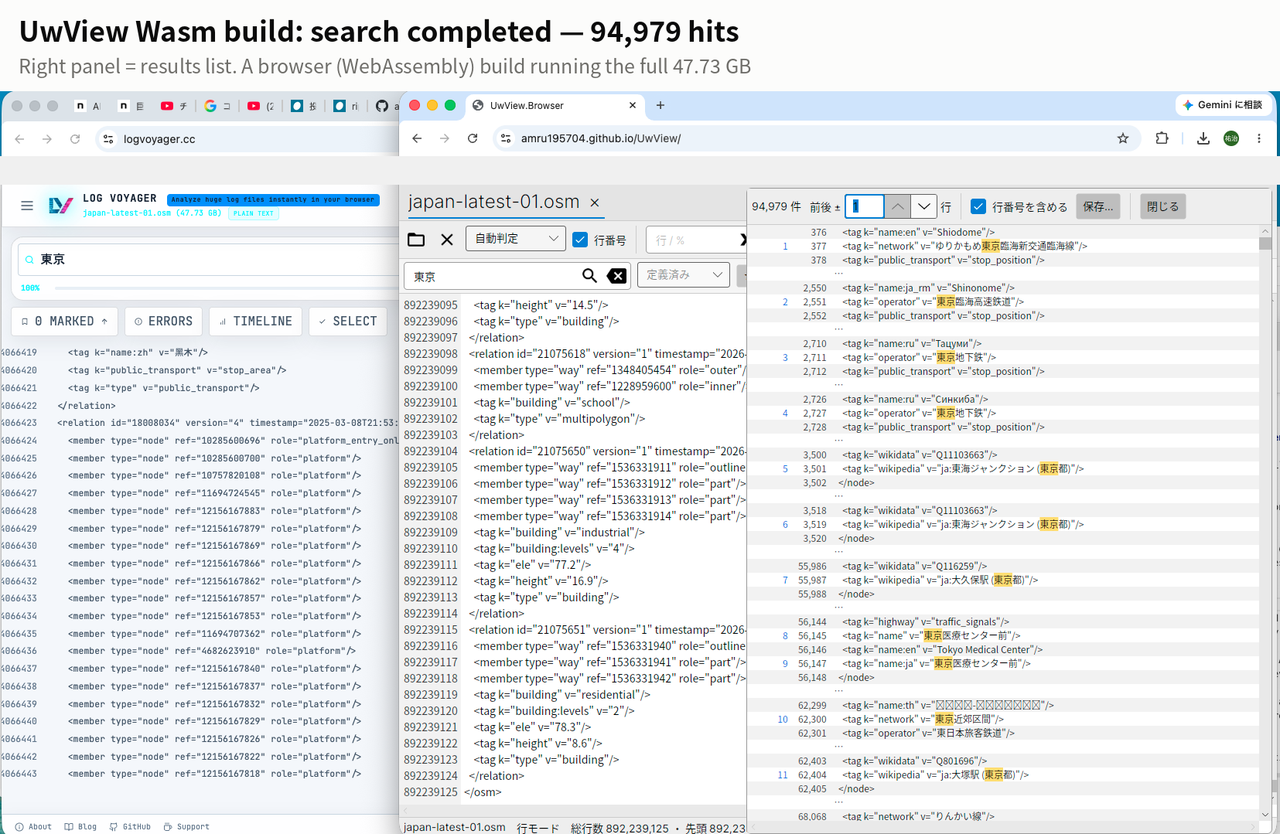Viewport: 1280px width, 834px height.
Task: Decrease the context lines with down stepper
Action: click(924, 207)
